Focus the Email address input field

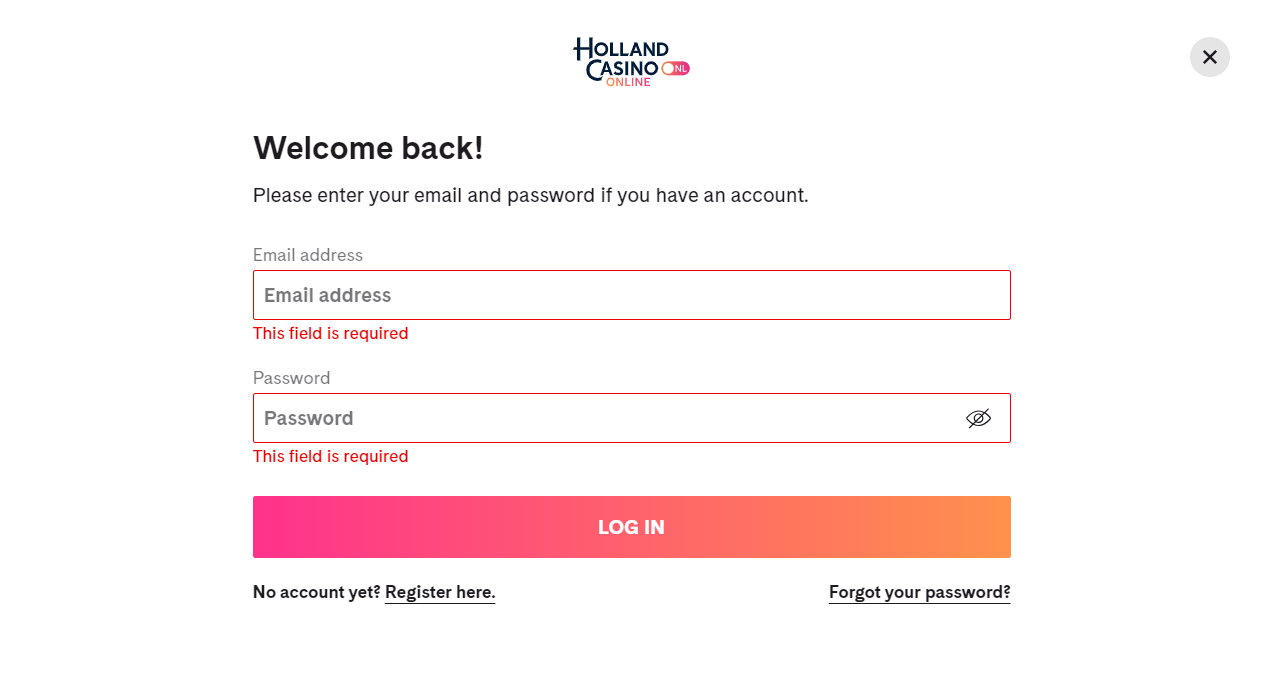point(631,295)
